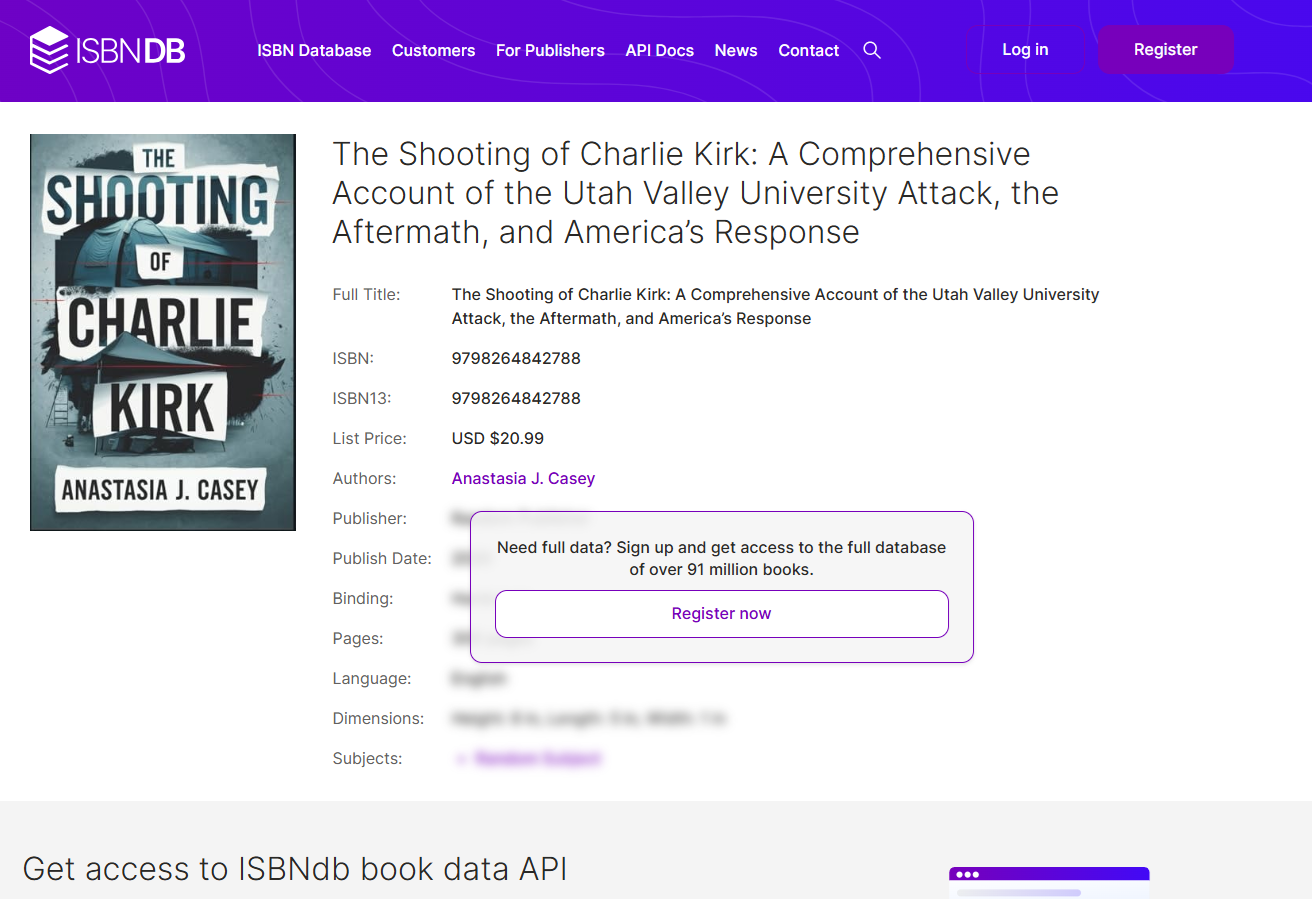Click the book title heading
This screenshot has width=1312, height=899.
pyautogui.click(x=695, y=193)
